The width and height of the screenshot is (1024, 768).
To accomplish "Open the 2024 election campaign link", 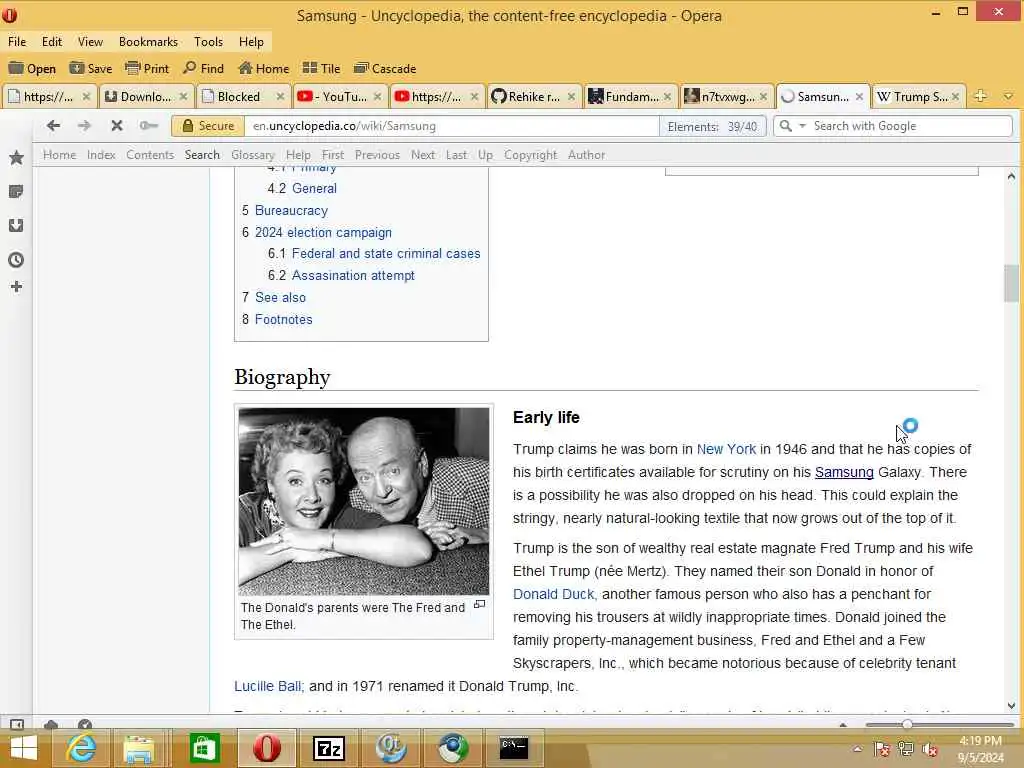I will click(323, 232).
